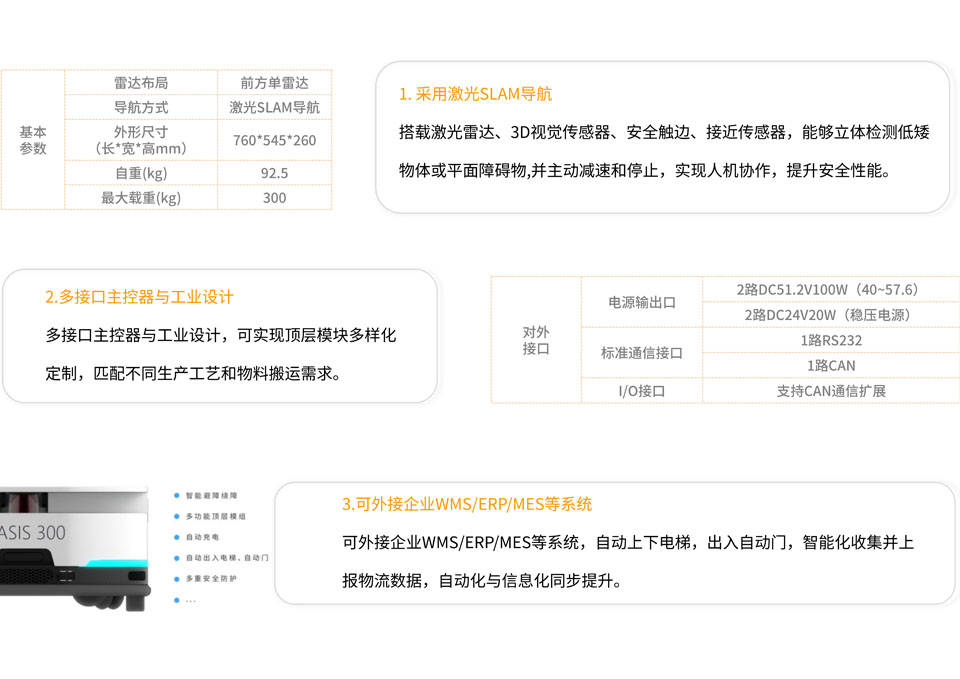Select the 激光SLAM导航 value cell
Screen dimensions: 960x679
274,107
